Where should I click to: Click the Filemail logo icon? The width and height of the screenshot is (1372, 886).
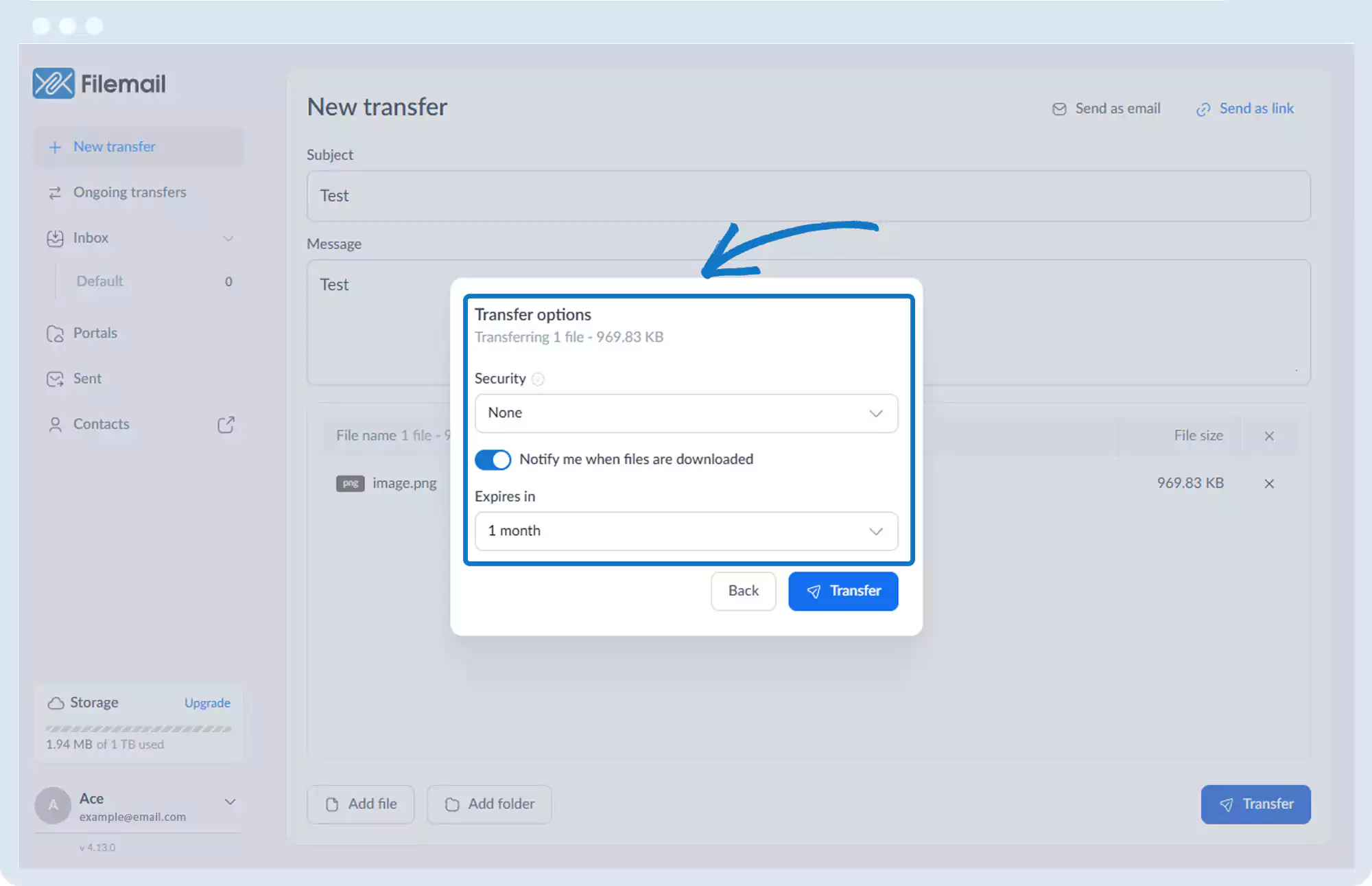point(53,84)
